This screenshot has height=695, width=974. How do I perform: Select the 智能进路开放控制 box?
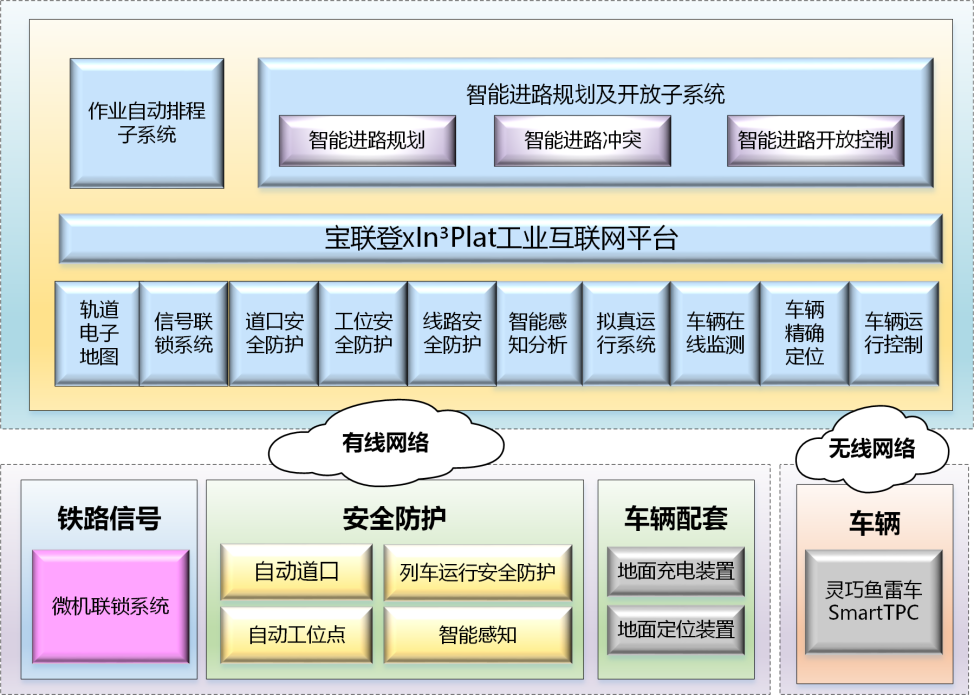point(815,141)
